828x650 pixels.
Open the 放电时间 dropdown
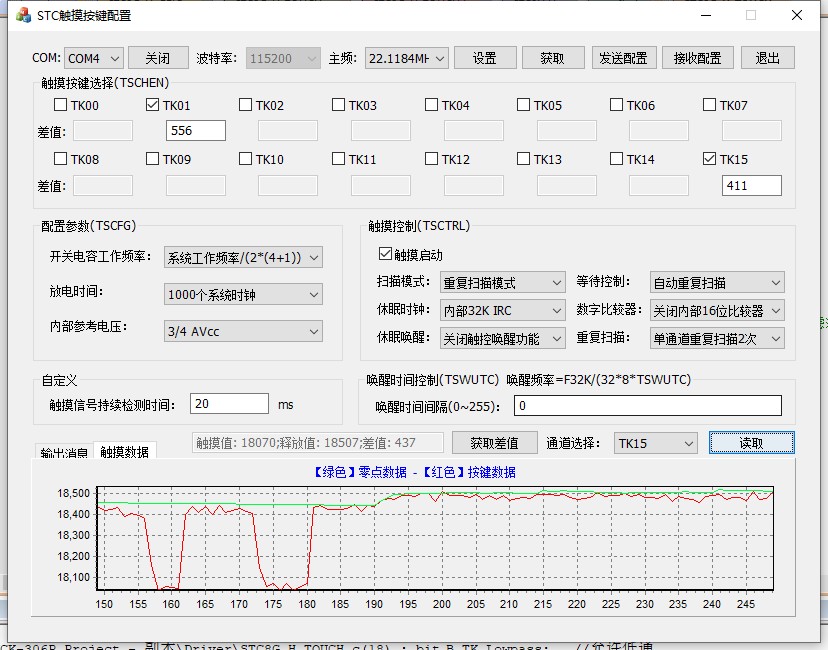[x=243, y=294]
